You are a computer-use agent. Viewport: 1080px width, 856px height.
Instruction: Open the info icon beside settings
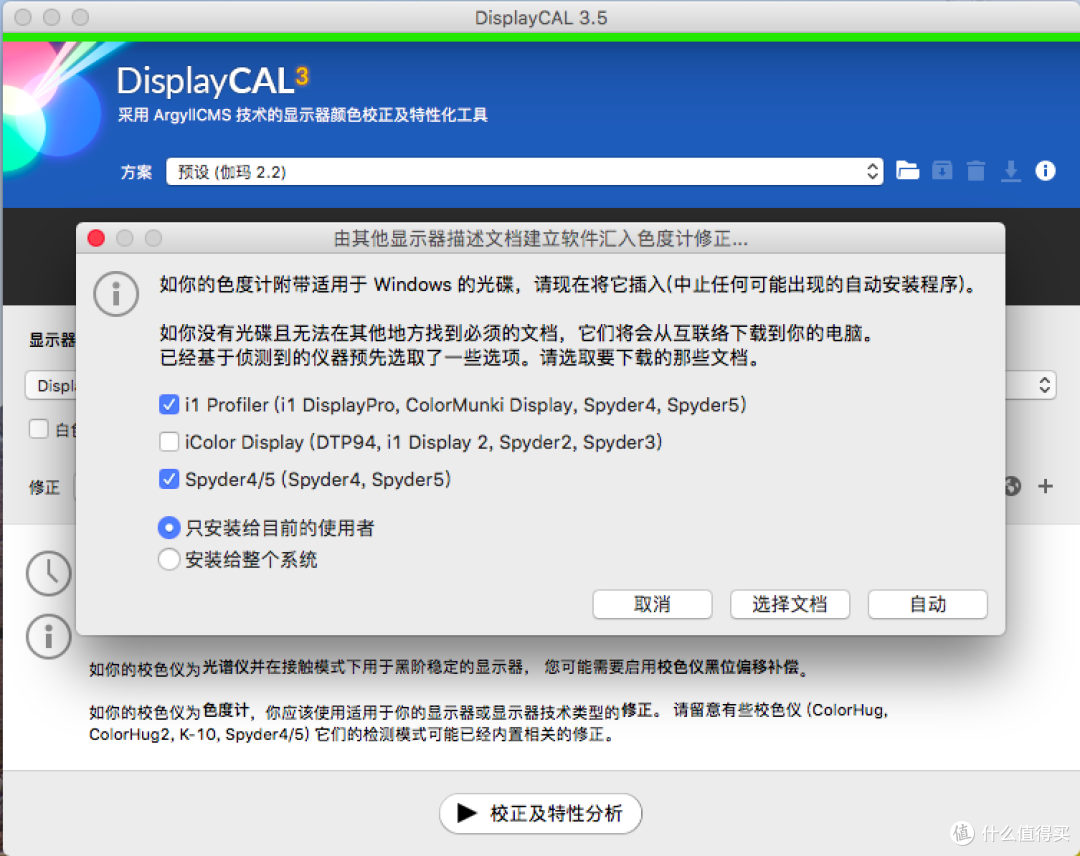pos(1045,170)
